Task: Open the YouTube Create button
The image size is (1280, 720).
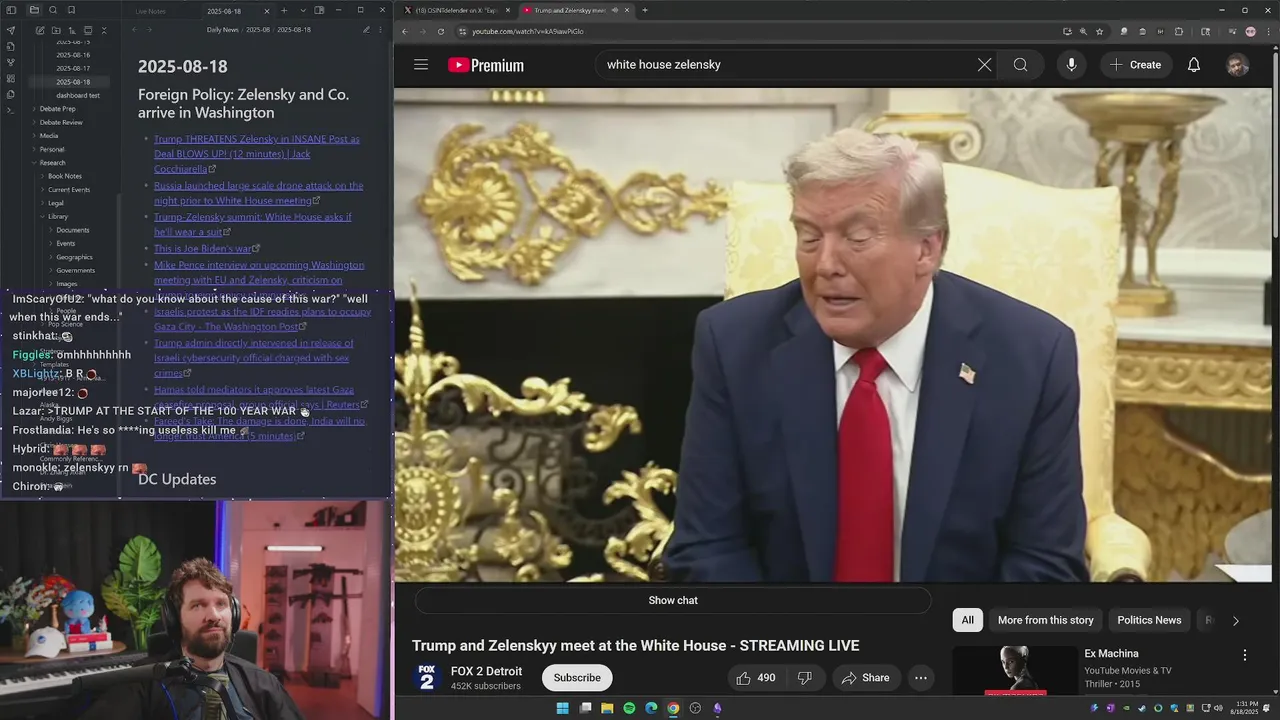Action: [1135, 65]
